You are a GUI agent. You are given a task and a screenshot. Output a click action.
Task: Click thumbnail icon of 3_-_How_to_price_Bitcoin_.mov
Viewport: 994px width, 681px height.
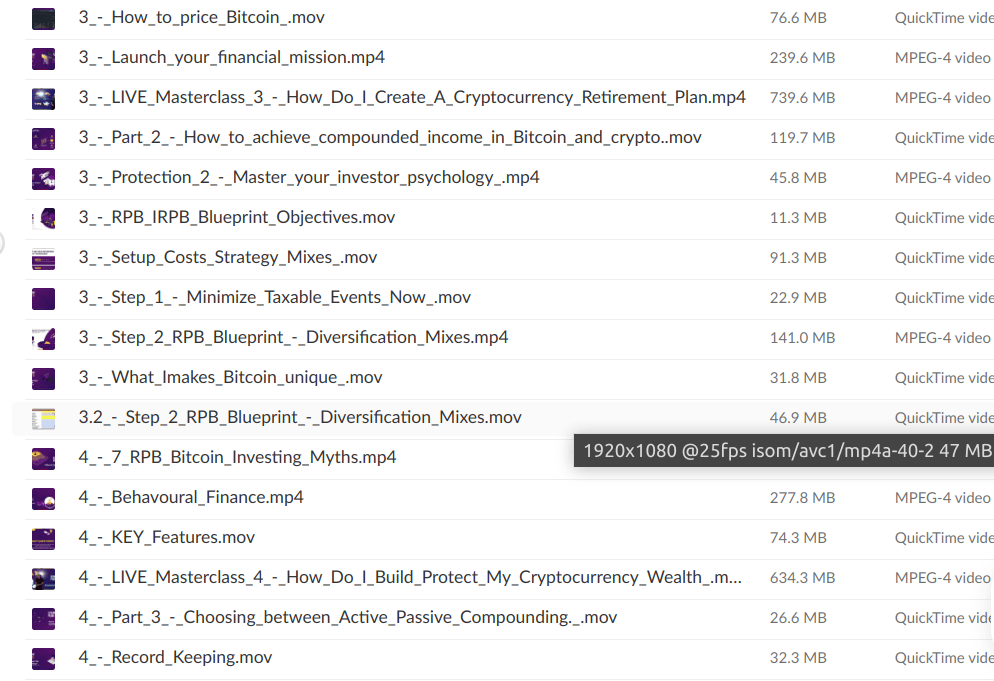coord(43,18)
